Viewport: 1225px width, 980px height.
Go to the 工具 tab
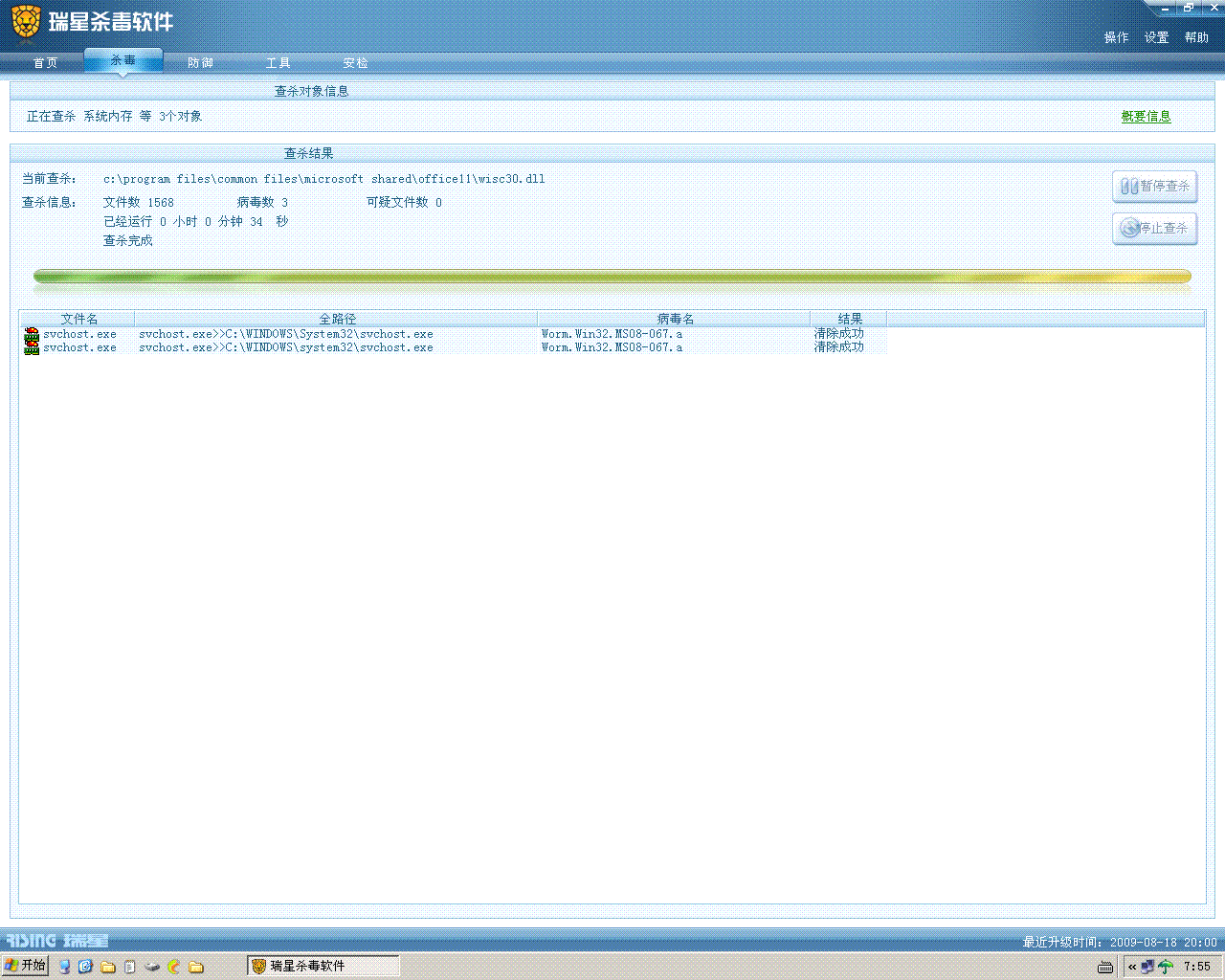click(278, 63)
